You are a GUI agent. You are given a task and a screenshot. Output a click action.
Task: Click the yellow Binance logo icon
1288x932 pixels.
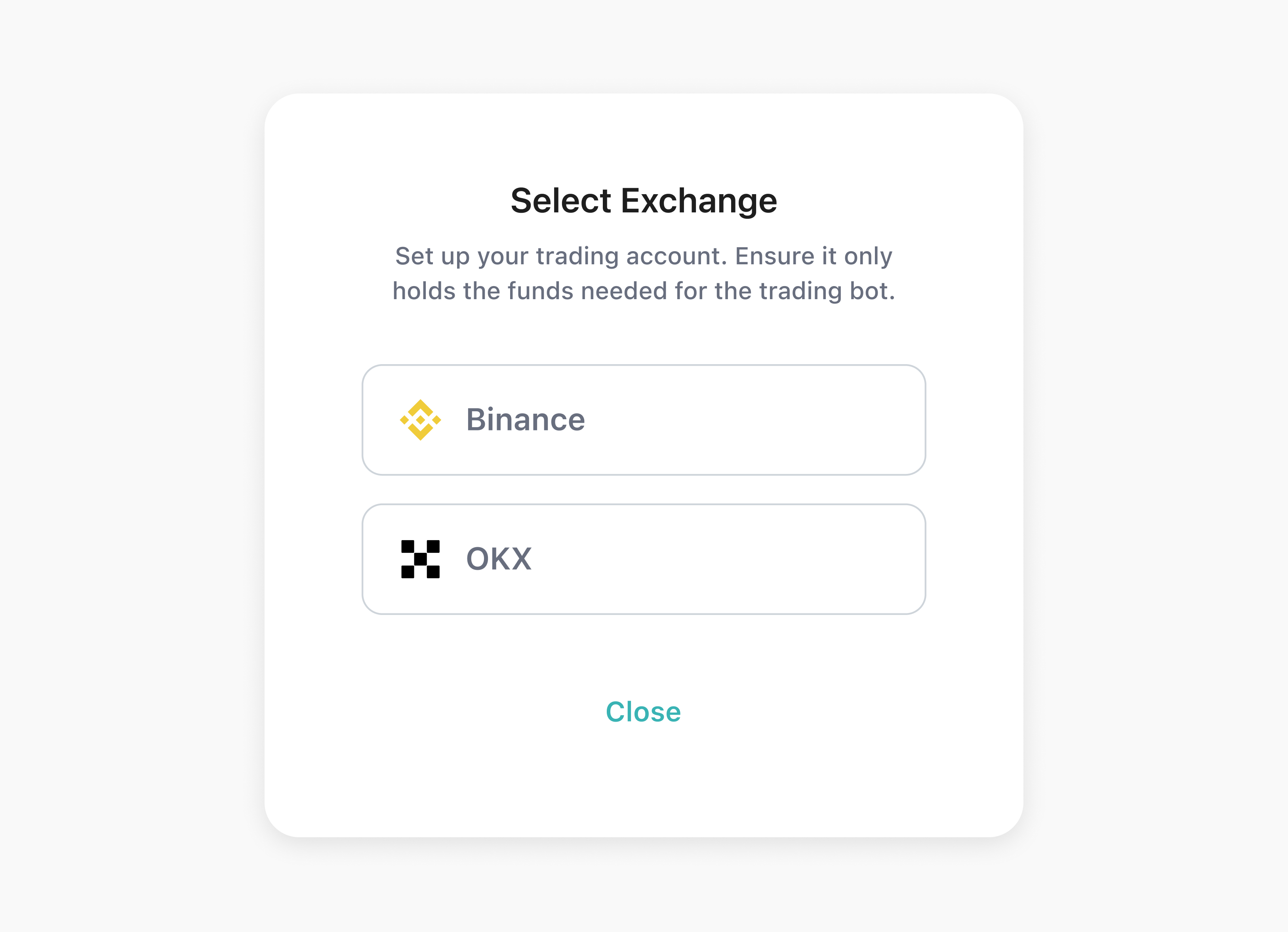[420, 420]
